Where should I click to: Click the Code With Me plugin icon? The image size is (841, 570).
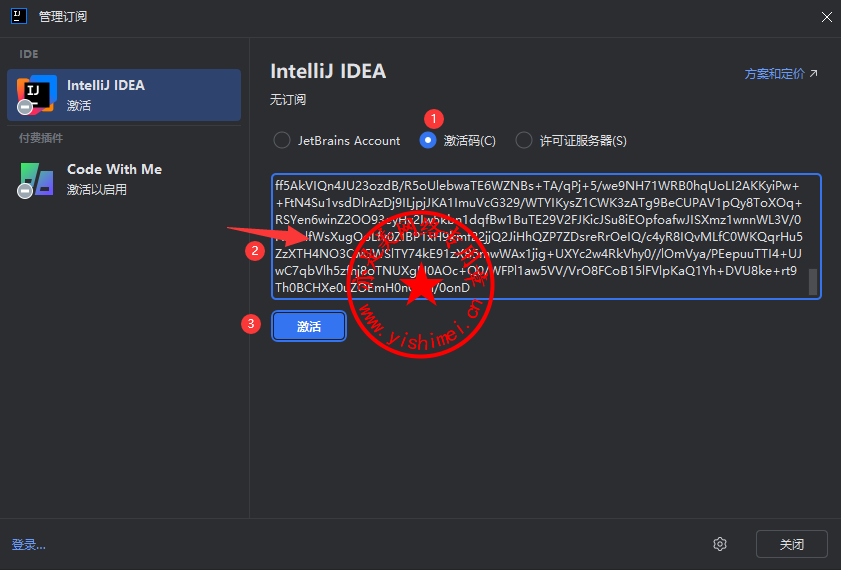click(x=36, y=178)
